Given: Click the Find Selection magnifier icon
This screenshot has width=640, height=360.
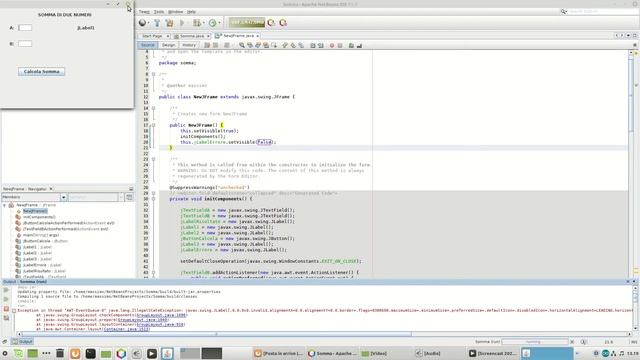Looking at the screenshot, I should click(242, 45).
